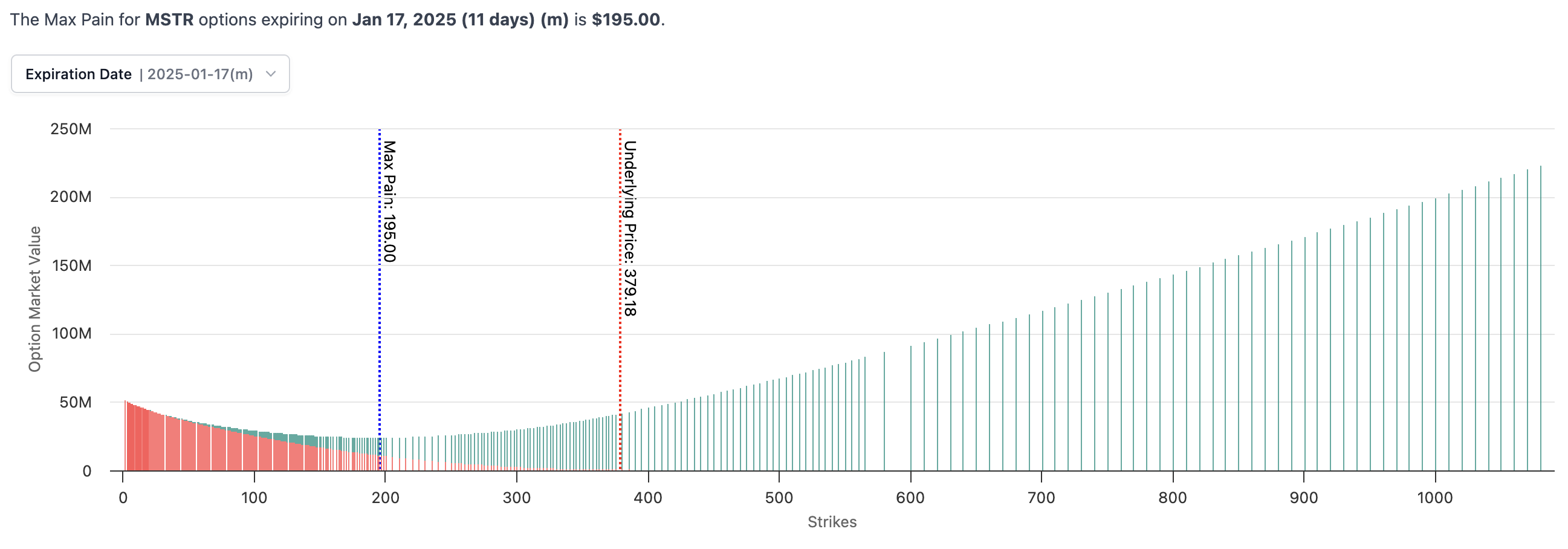Click the 100M y-axis tick label
The width and height of the screenshot is (1568, 549).
click(71, 334)
